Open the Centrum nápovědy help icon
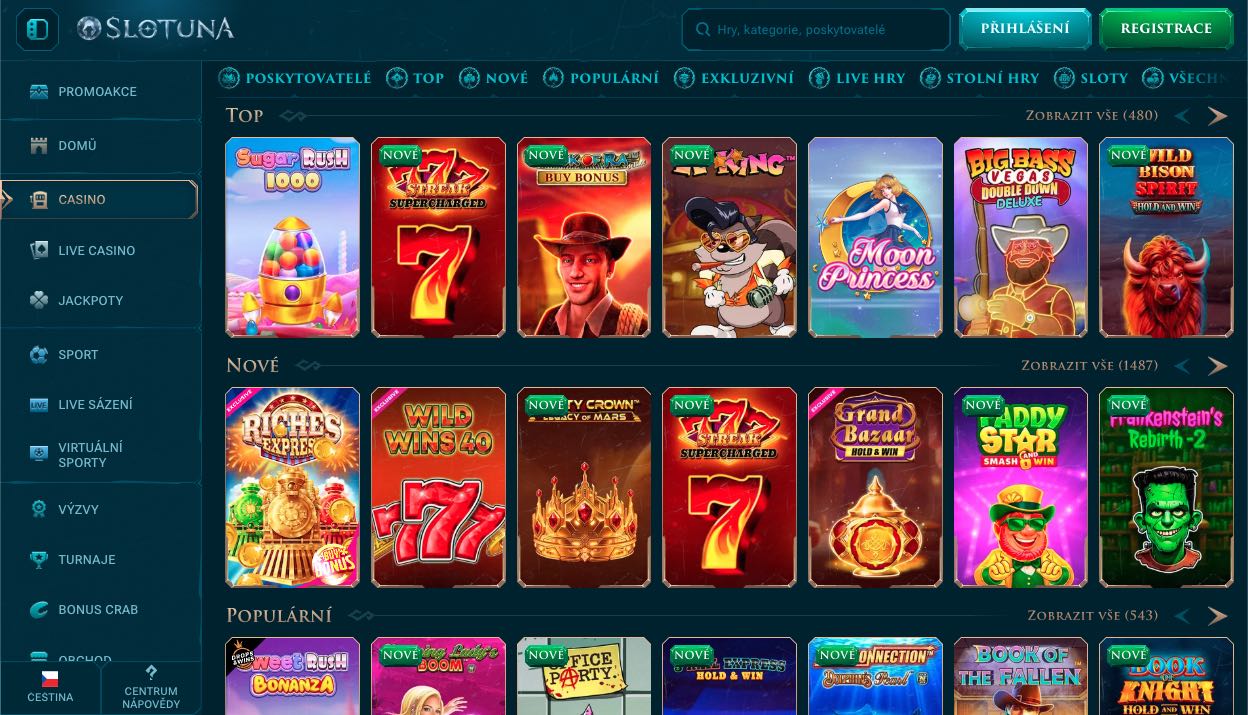The width and height of the screenshot is (1248, 715). coord(151,672)
